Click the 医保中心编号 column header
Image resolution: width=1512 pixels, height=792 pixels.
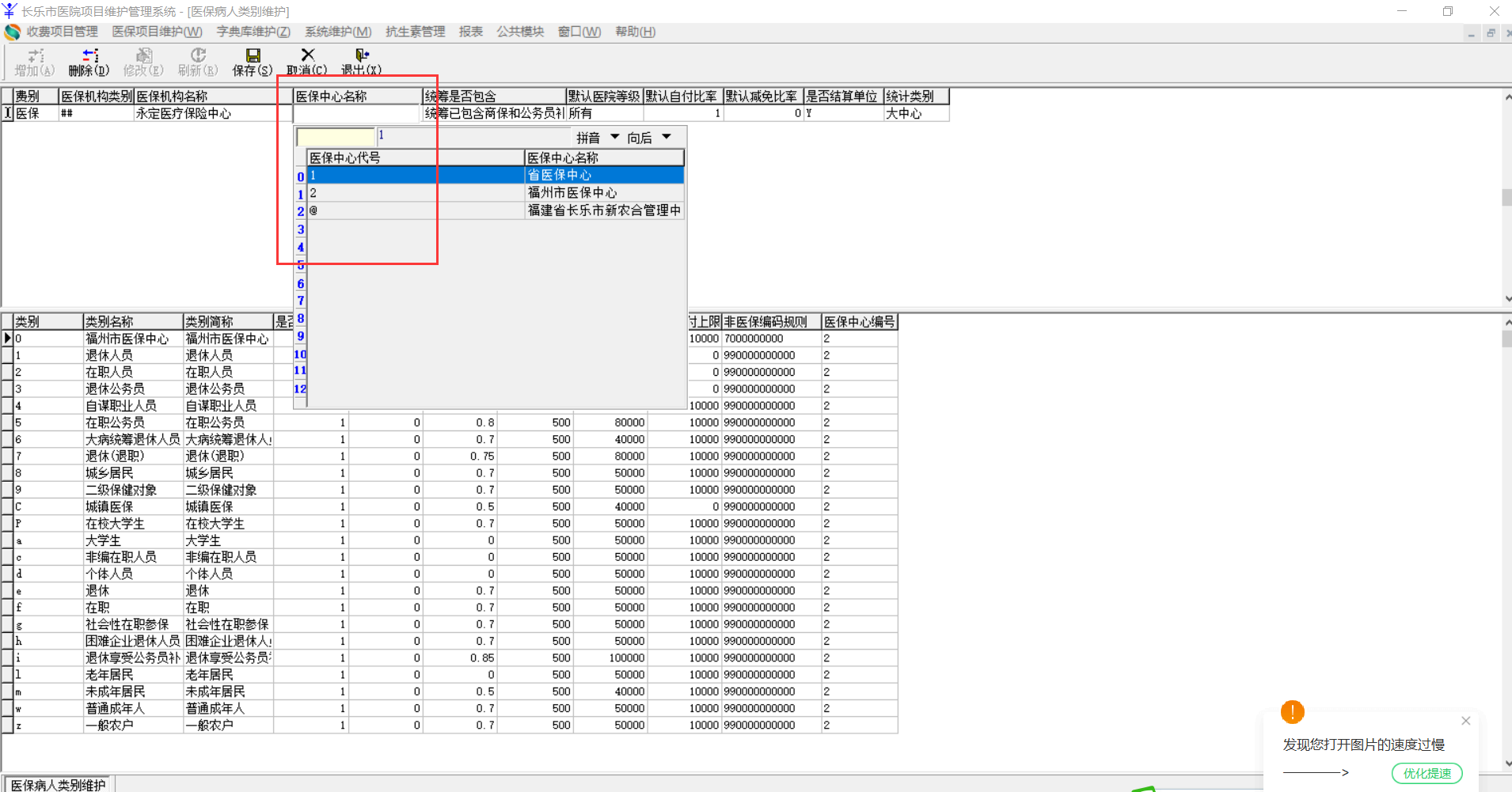[x=859, y=321]
